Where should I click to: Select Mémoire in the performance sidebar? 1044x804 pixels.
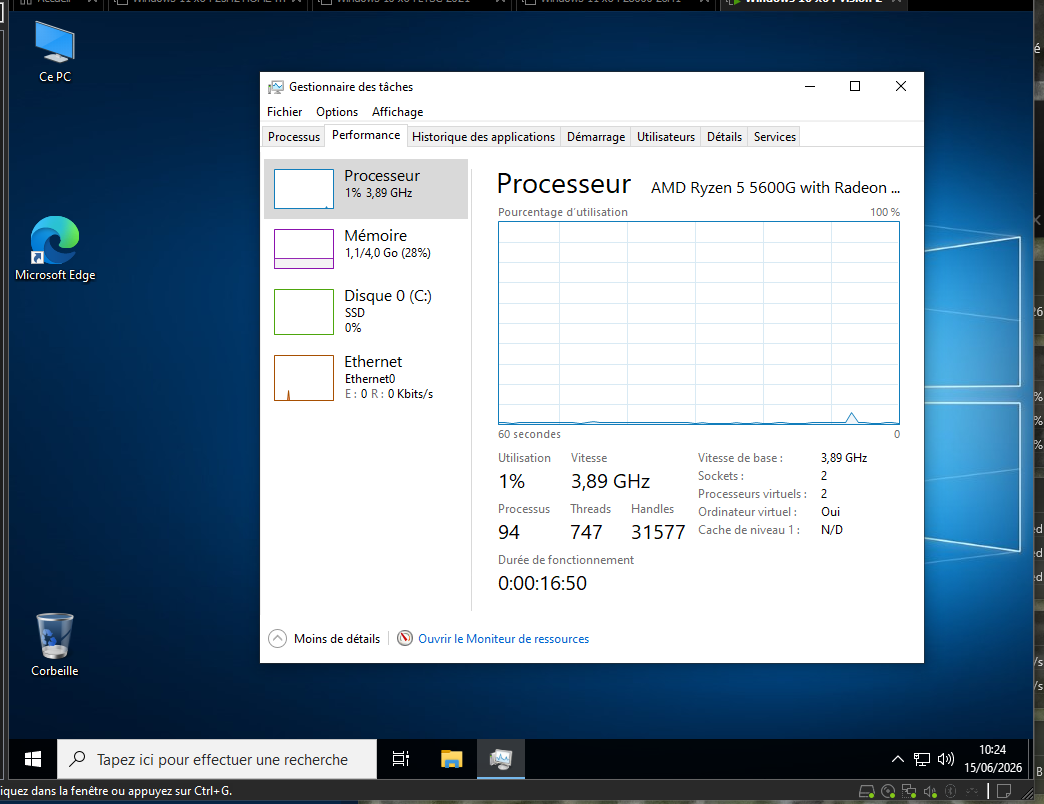pos(366,248)
